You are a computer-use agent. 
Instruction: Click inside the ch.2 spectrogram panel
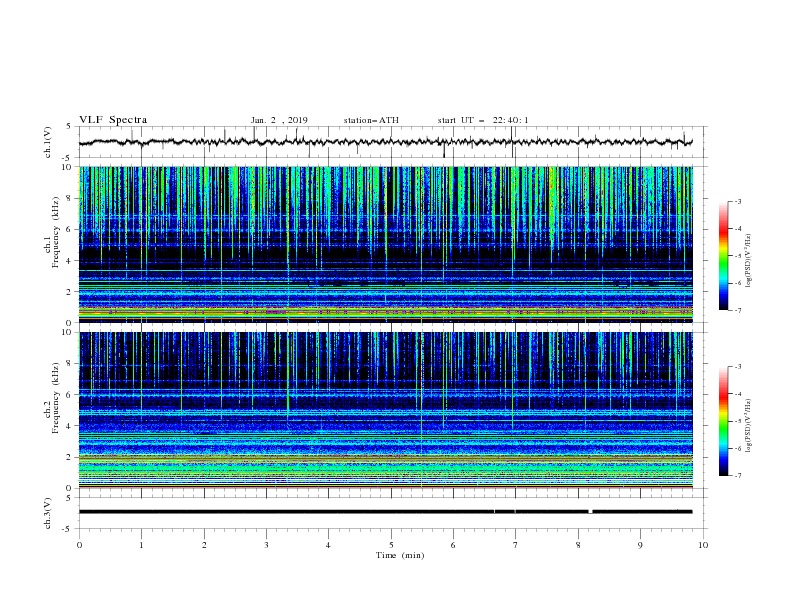[386, 410]
